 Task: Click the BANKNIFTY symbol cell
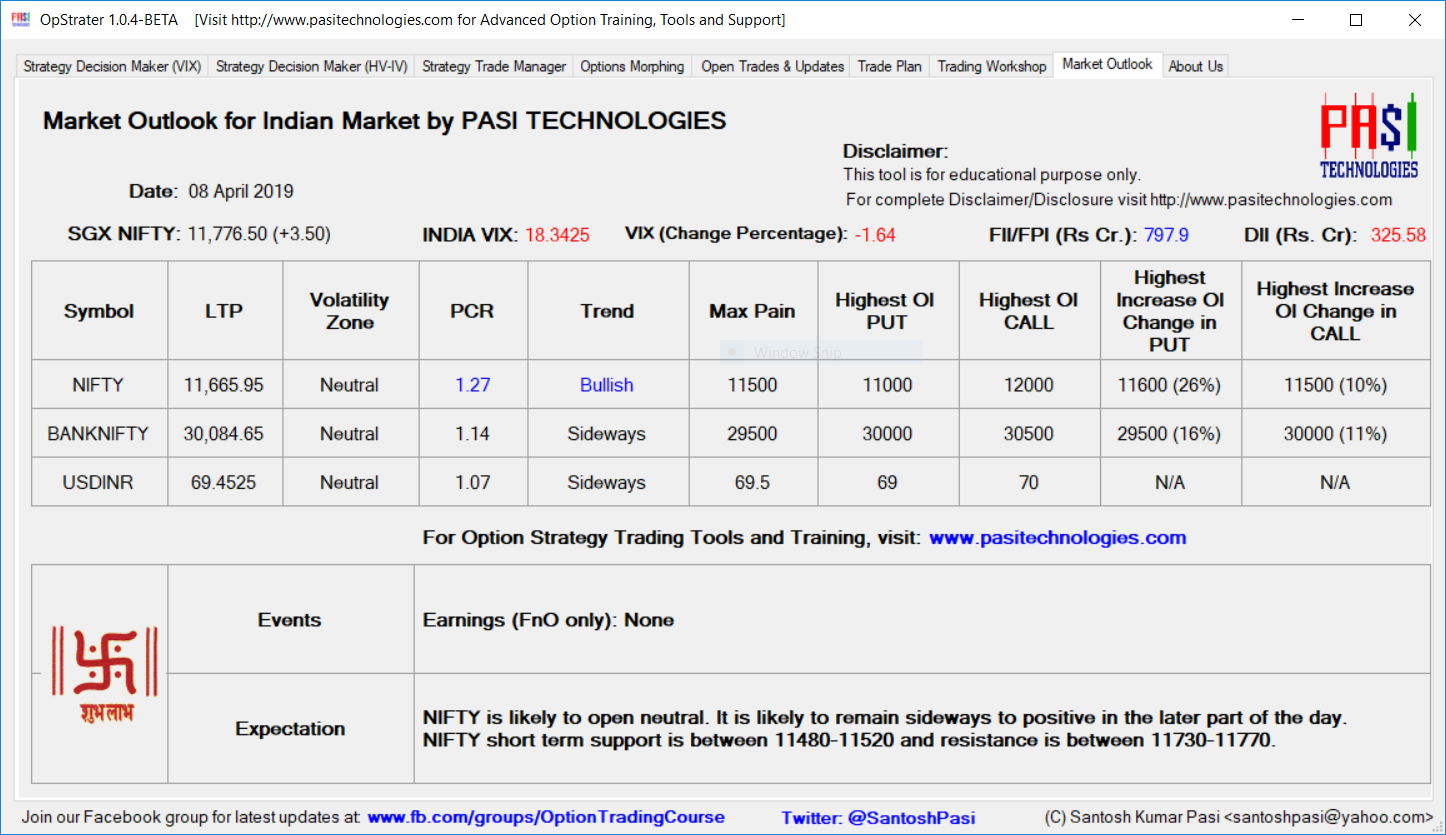tap(99, 434)
